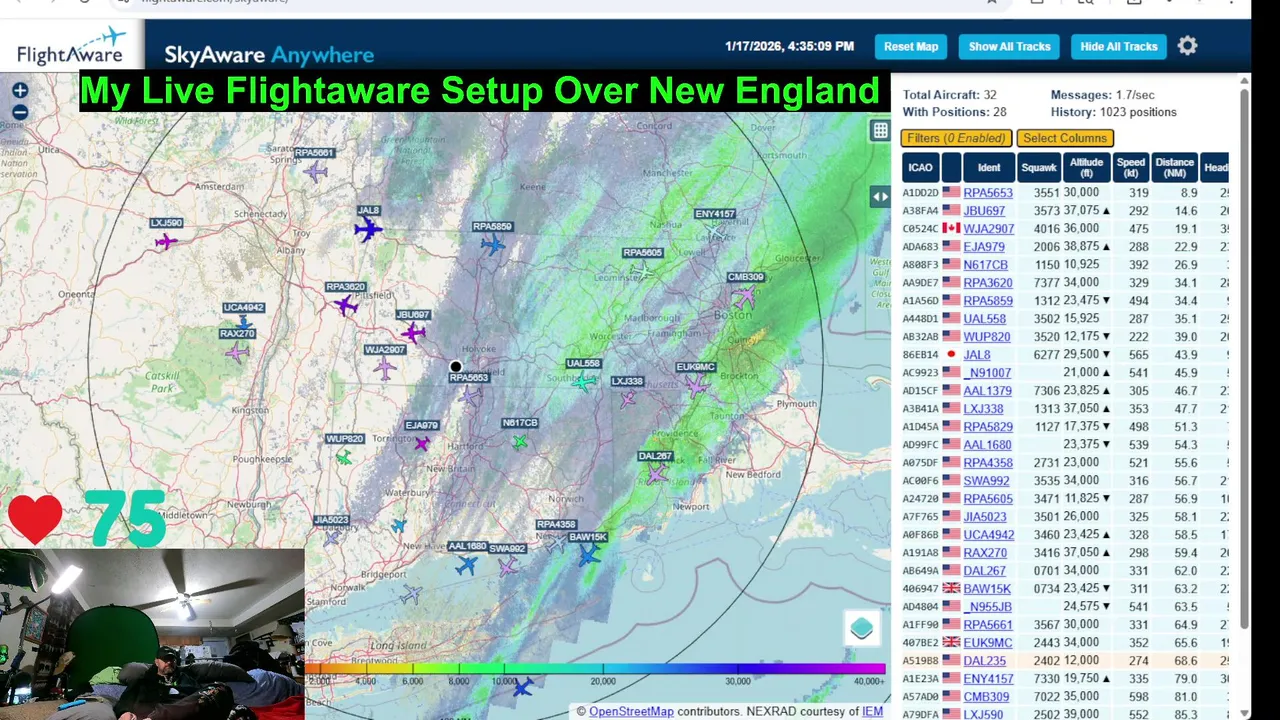
Task: Click Hide All Tracks button
Action: 1119,47
